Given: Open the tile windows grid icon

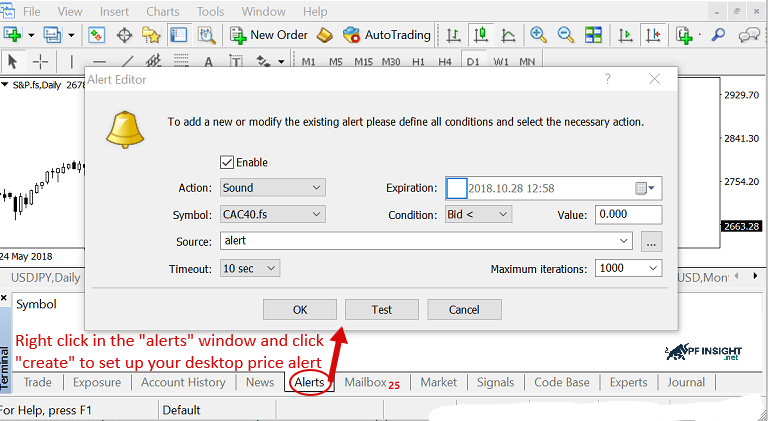Looking at the screenshot, I should (x=593, y=35).
